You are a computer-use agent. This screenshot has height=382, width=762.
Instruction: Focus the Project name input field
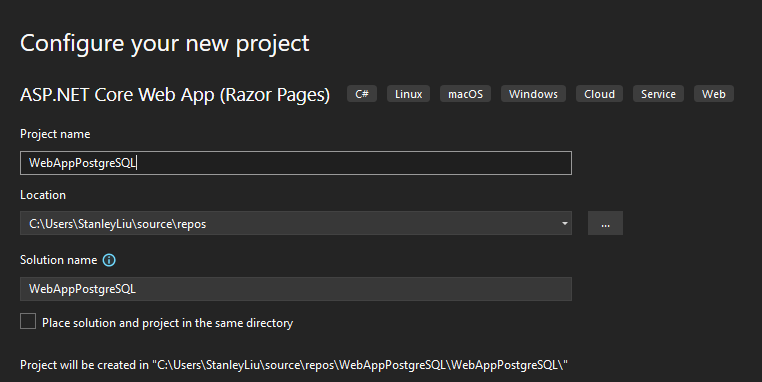(295, 163)
